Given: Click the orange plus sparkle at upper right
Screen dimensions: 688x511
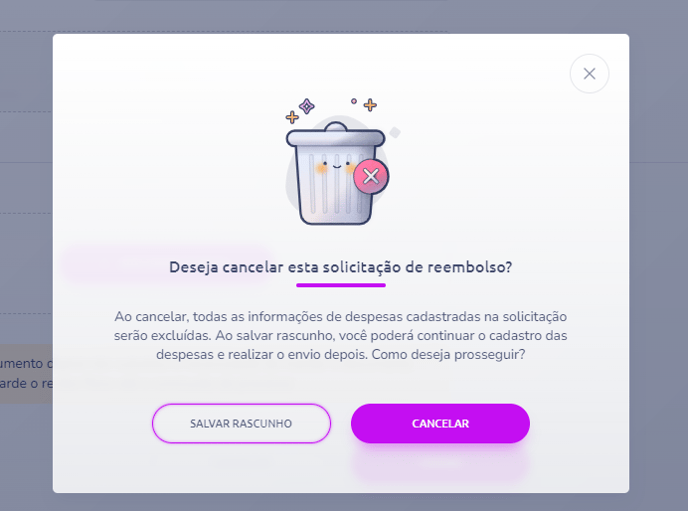Looking at the screenshot, I should tap(370, 105).
